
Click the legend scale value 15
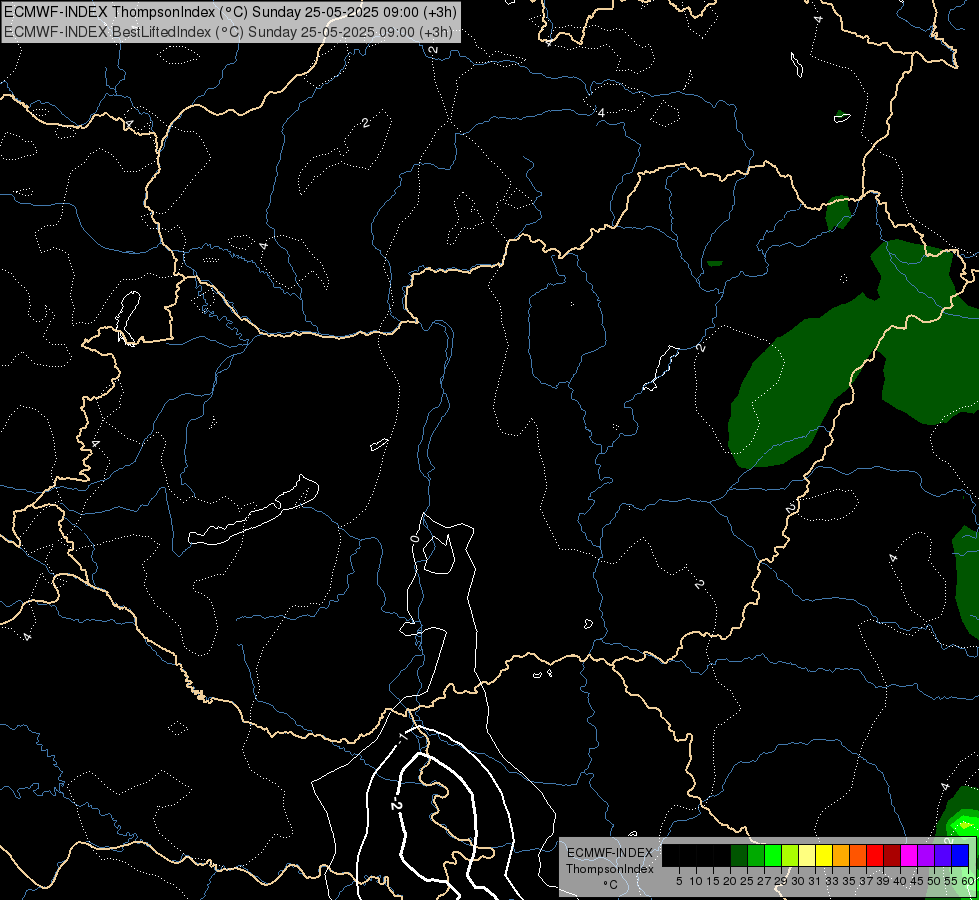713,881
